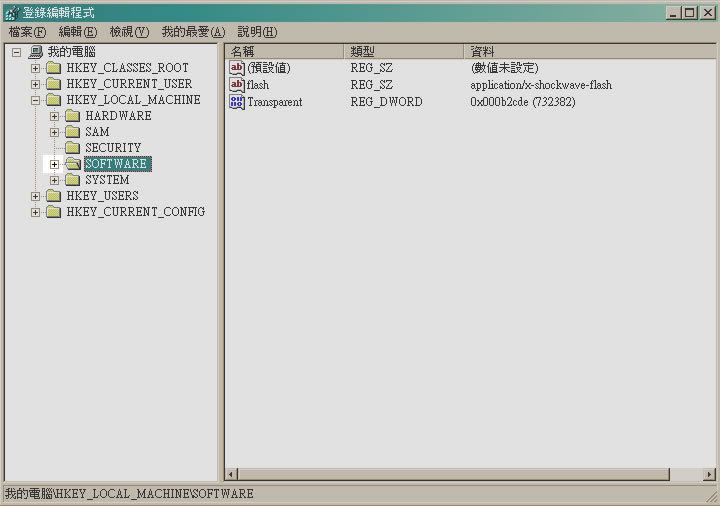Expand the SYSTEM key

pos(54,180)
